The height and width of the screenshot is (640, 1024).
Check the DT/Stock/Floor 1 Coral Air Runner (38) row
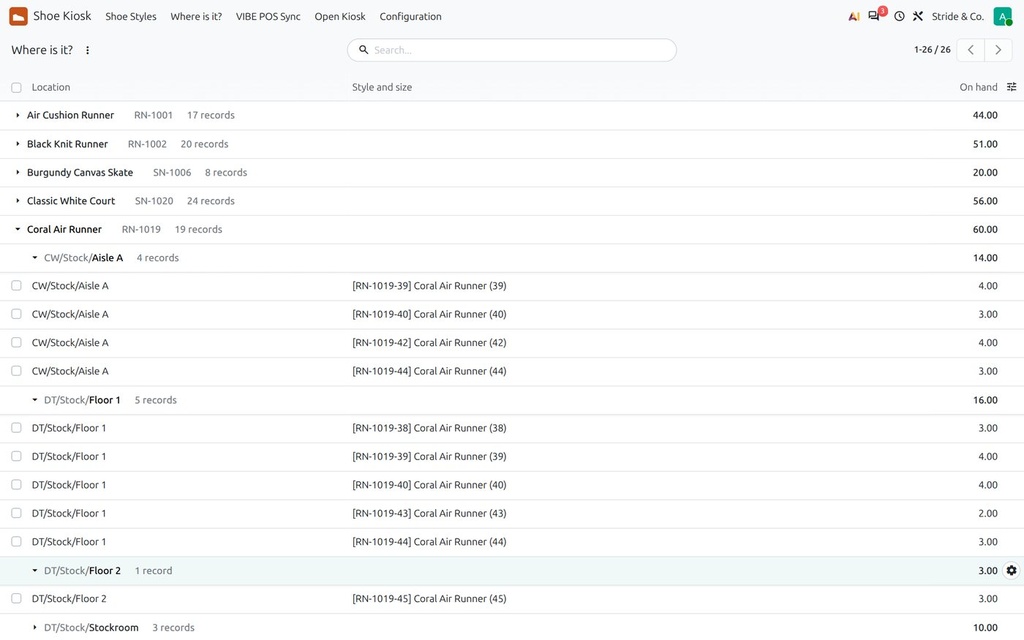coord(16,428)
